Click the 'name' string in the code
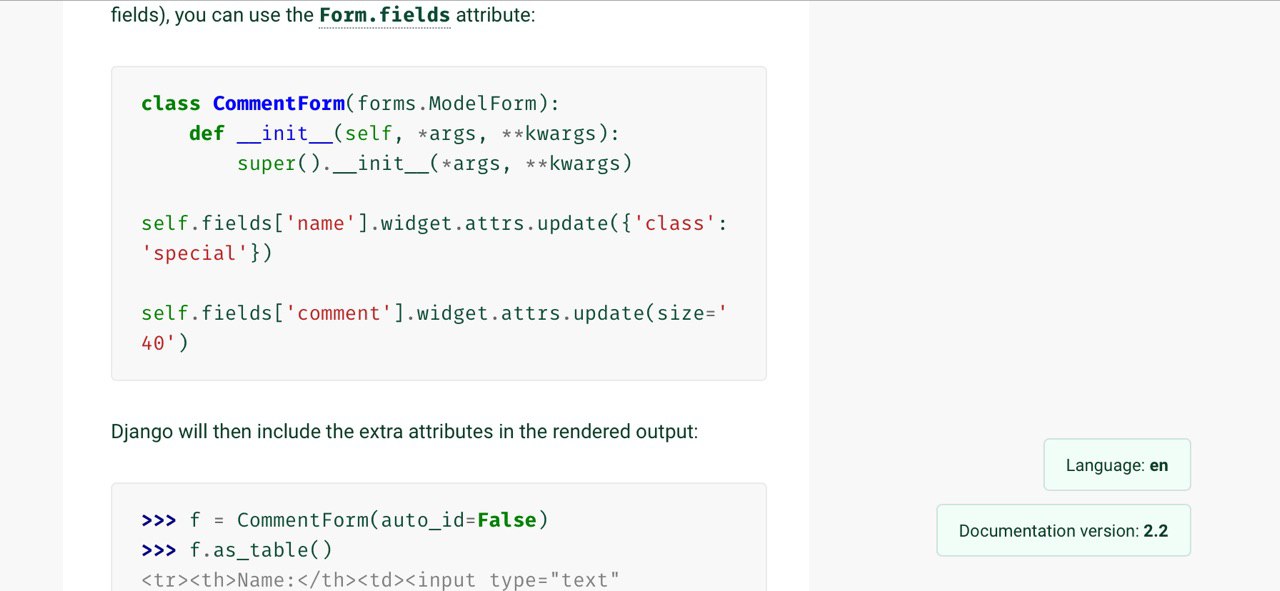The image size is (1280, 591). point(321,224)
